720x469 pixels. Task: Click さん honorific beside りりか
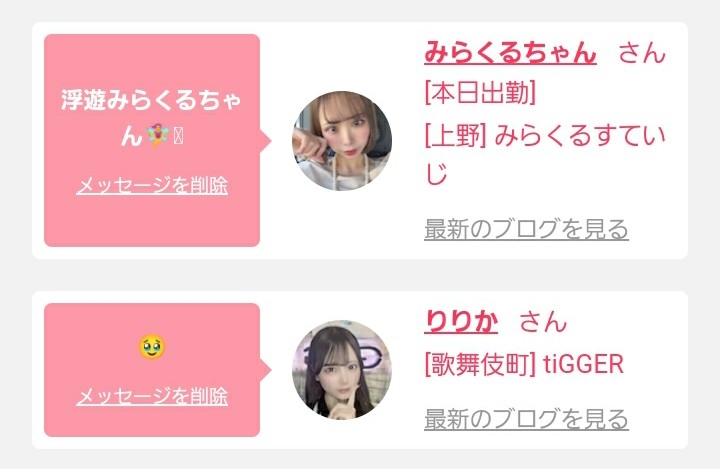[543, 322]
